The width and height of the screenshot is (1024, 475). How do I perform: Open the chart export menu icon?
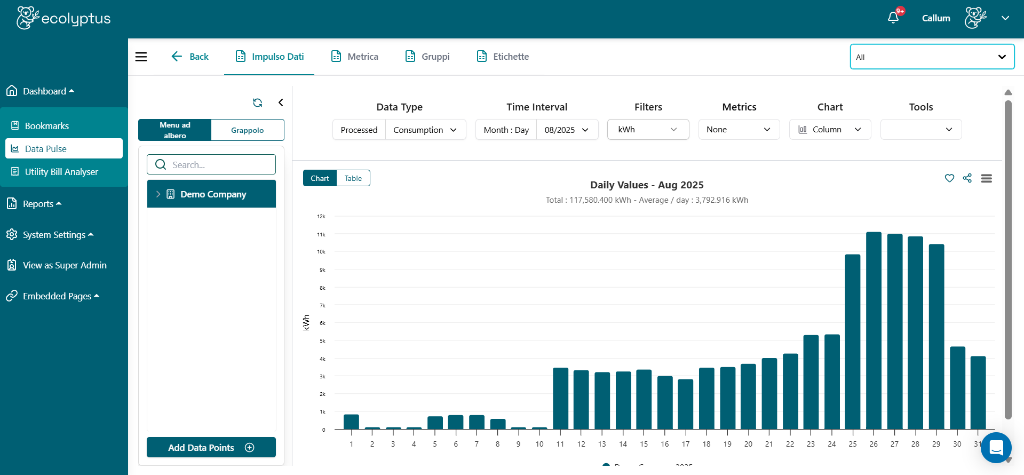tap(986, 178)
